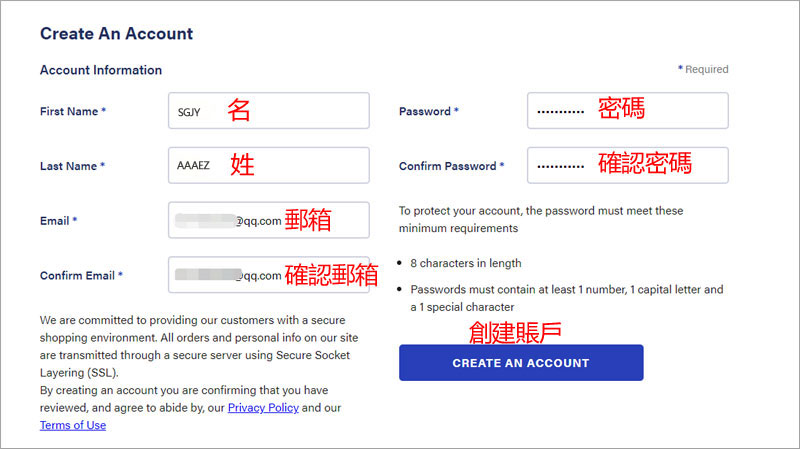Click the Confirm Password field

tap(627, 166)
